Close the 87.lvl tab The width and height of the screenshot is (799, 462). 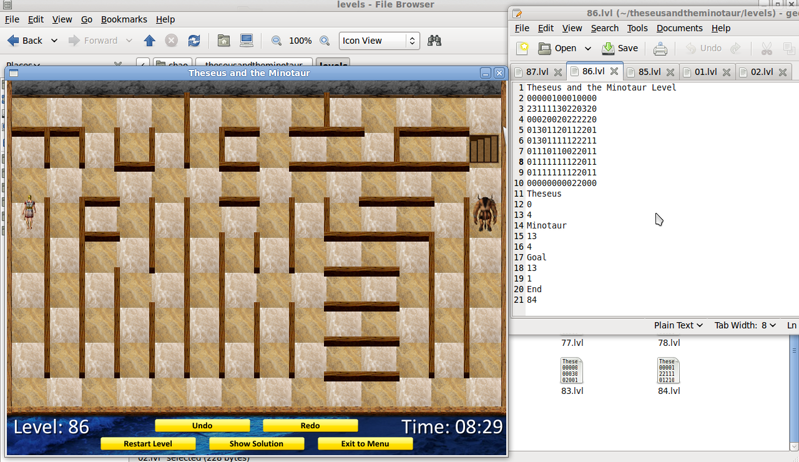(x=558, y=72)
